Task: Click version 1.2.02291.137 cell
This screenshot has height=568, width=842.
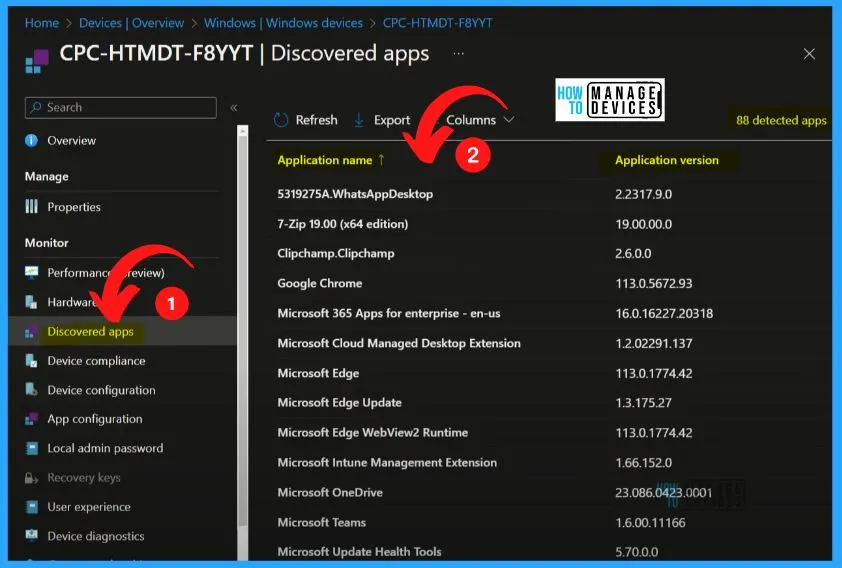Action: pos(654,343)
